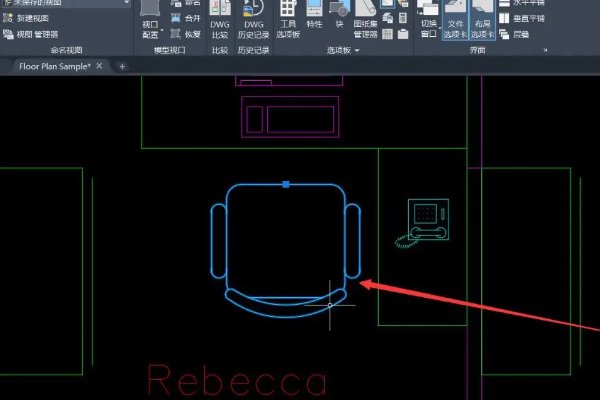Expand the Viewport Configuration (视口配置) dropdown

point(150,32)
